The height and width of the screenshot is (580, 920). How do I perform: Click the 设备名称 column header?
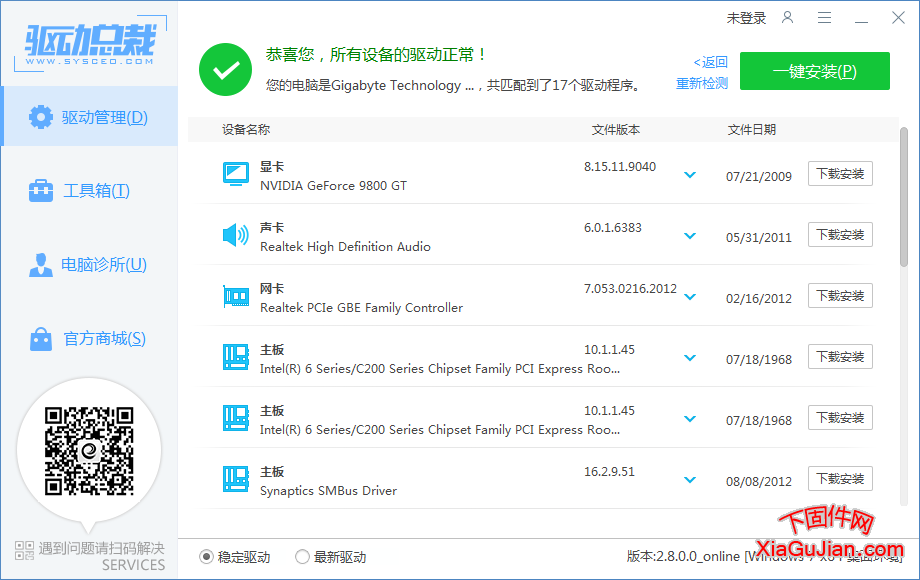[246, 130]
